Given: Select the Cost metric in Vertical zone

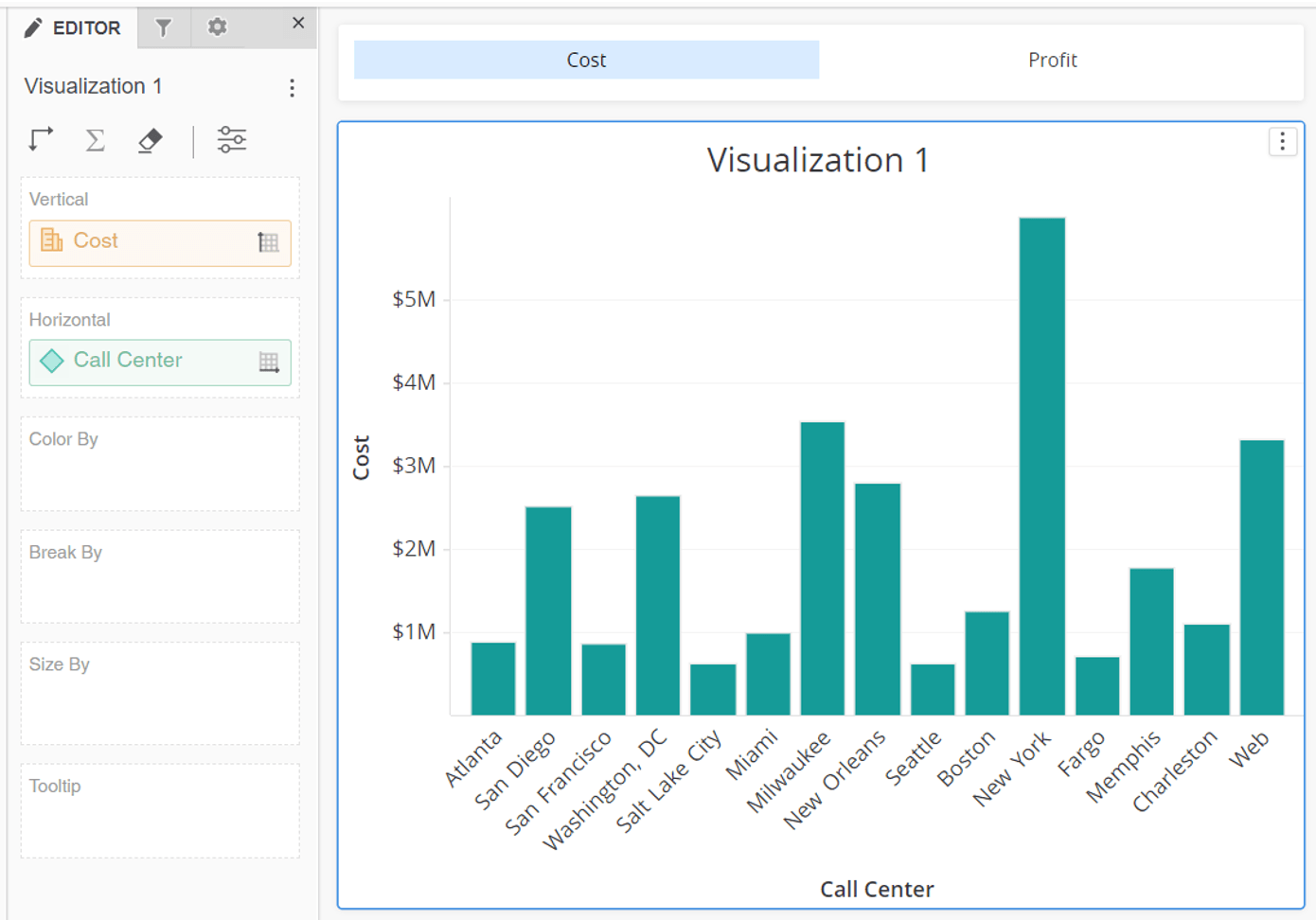Looking at the screenshot, I should pos(160,242).
